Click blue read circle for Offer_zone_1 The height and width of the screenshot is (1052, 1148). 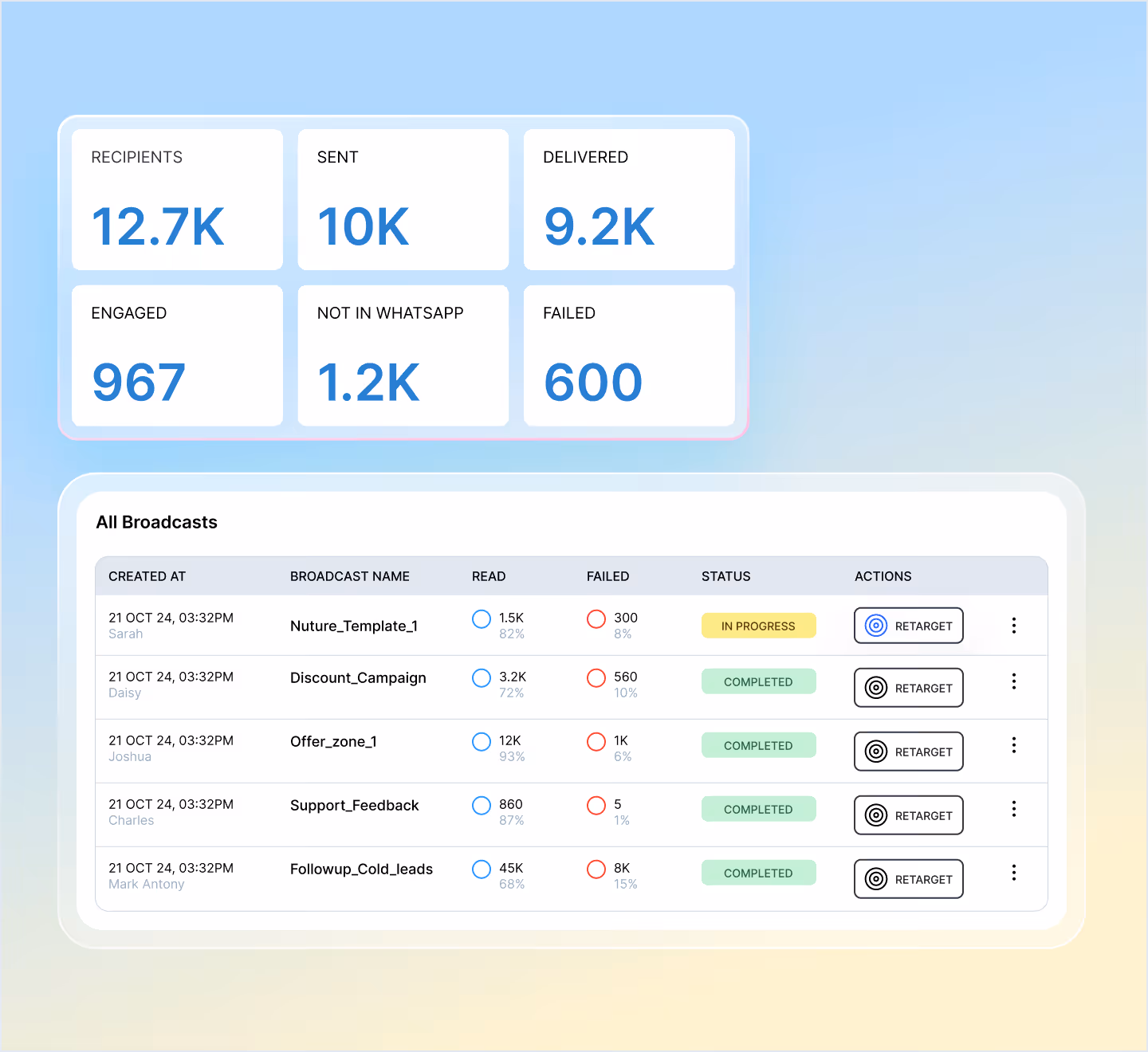[x=482, y=742]
